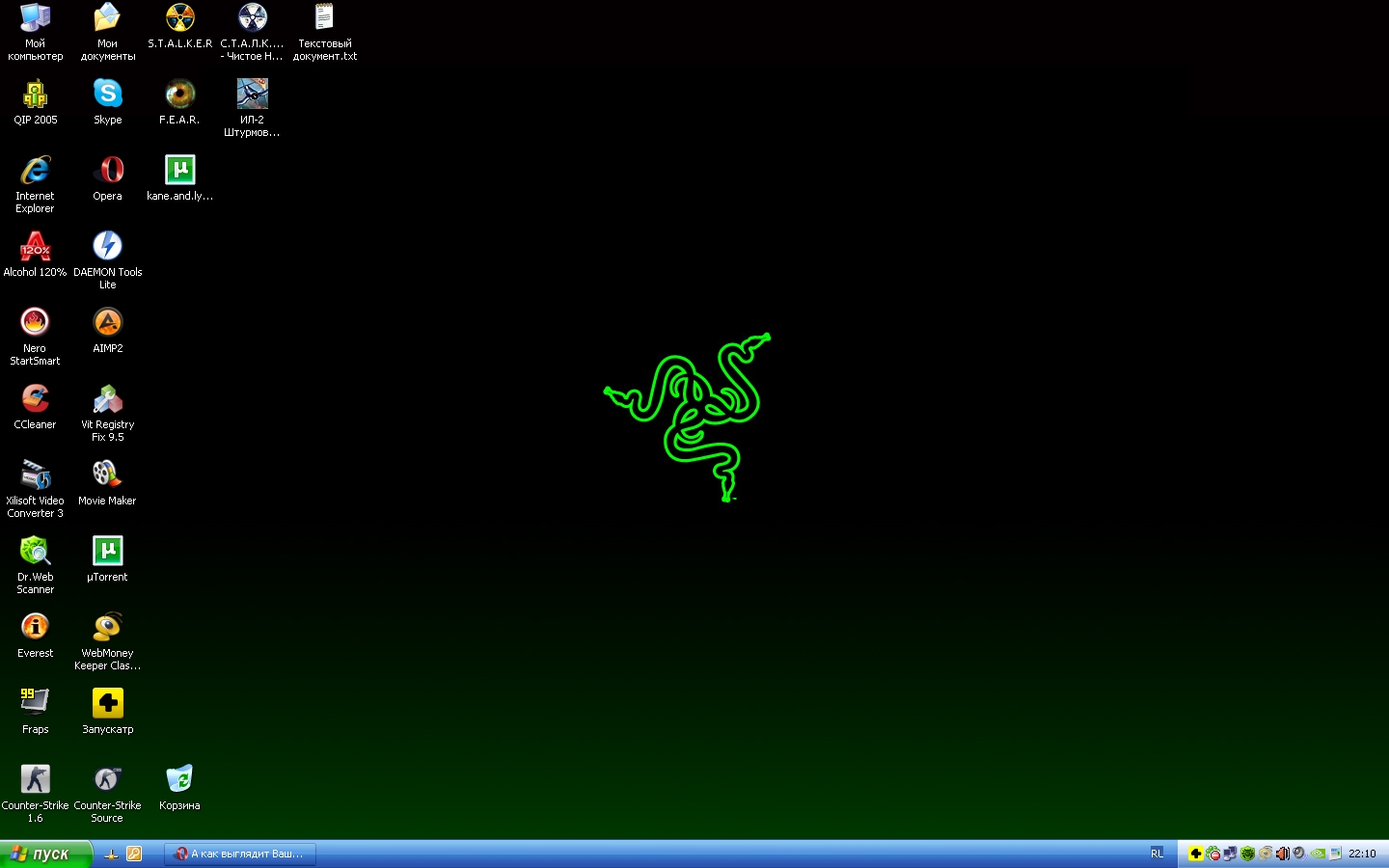The width and height of the screenshot is (1389, 868).
Task: Click the Fraps desktop shortcut
Action: click(35, 704)
